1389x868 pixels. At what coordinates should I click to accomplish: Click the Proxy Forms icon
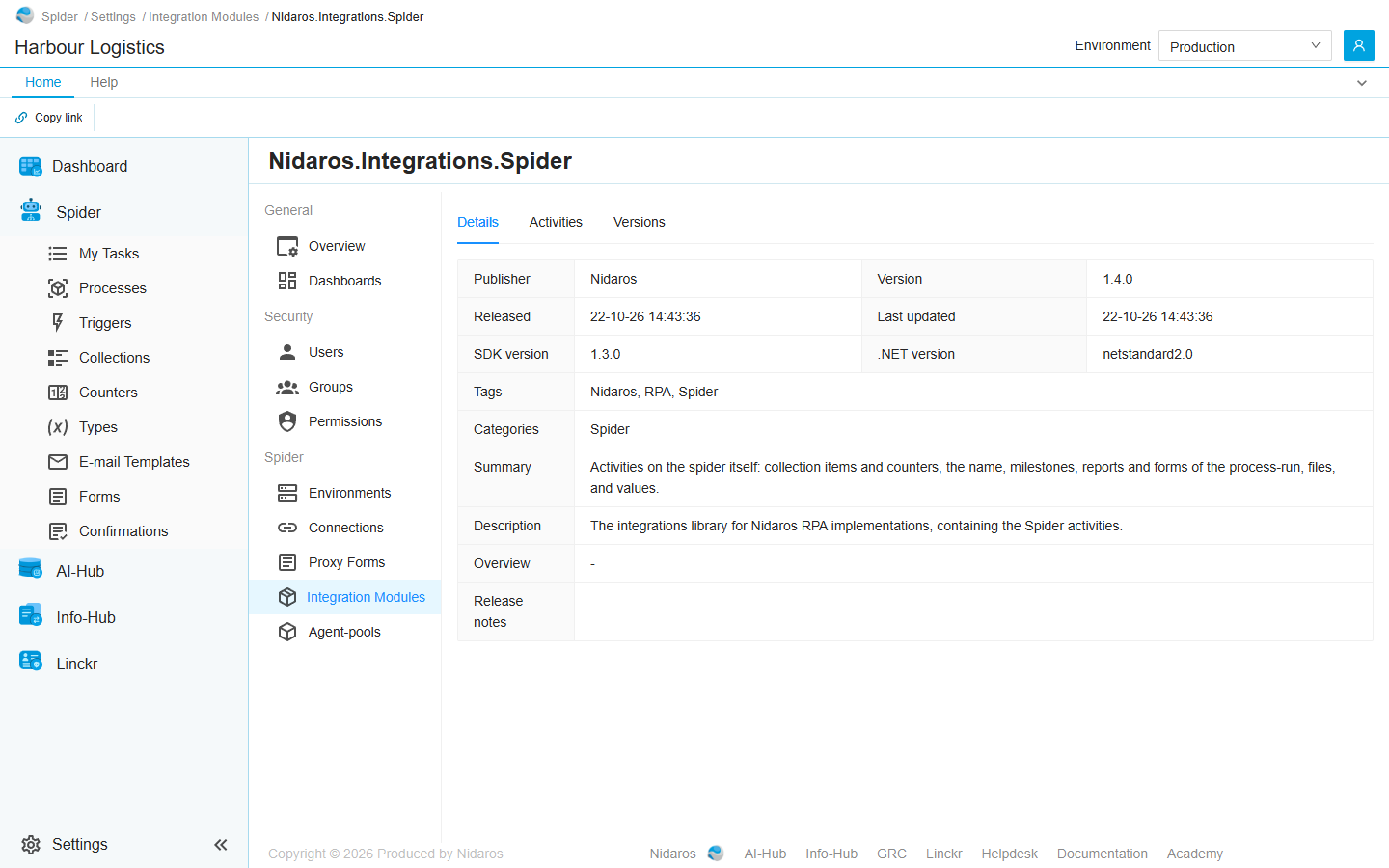pos(287,562)
